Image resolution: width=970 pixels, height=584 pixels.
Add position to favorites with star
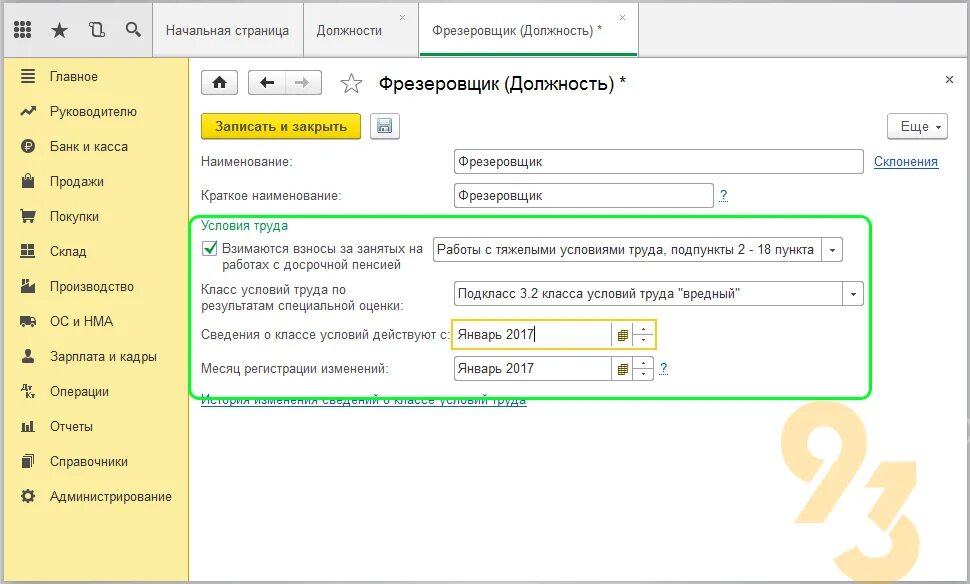click(351, 83)
